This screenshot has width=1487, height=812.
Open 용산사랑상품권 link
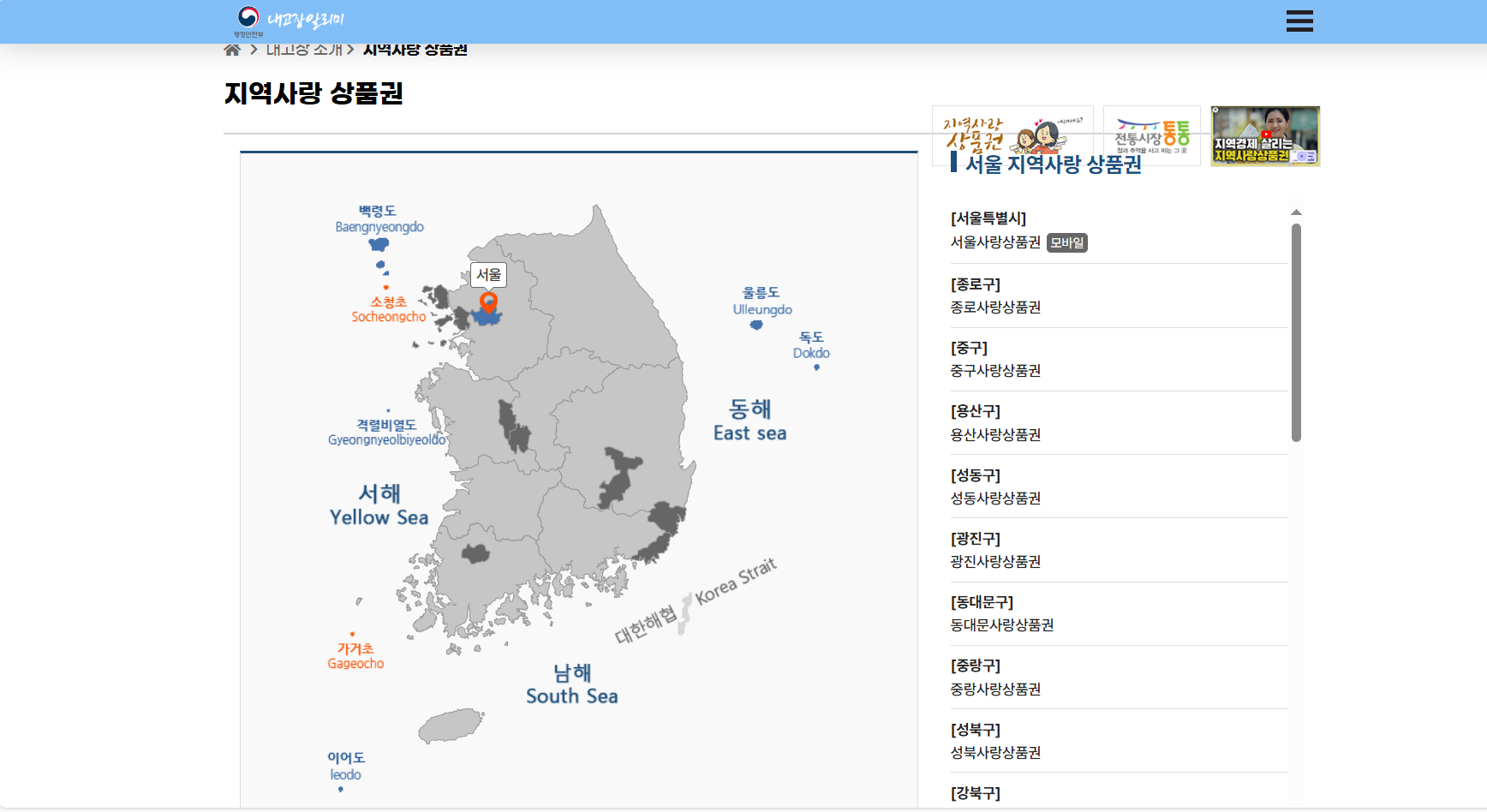tap(995, 434)
